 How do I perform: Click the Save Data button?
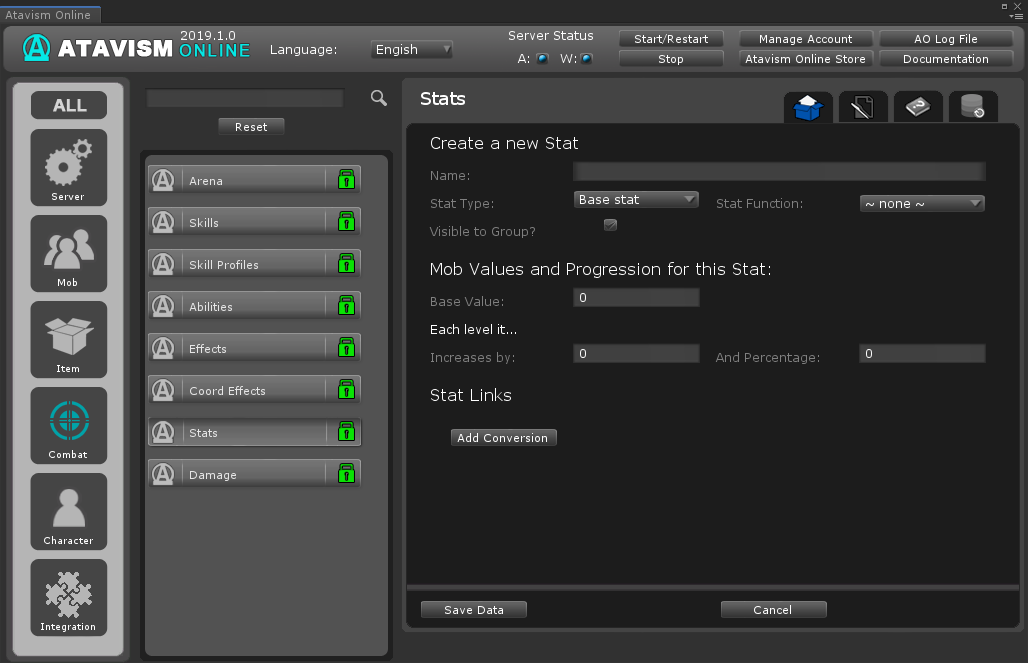click(x=473, y=610)
